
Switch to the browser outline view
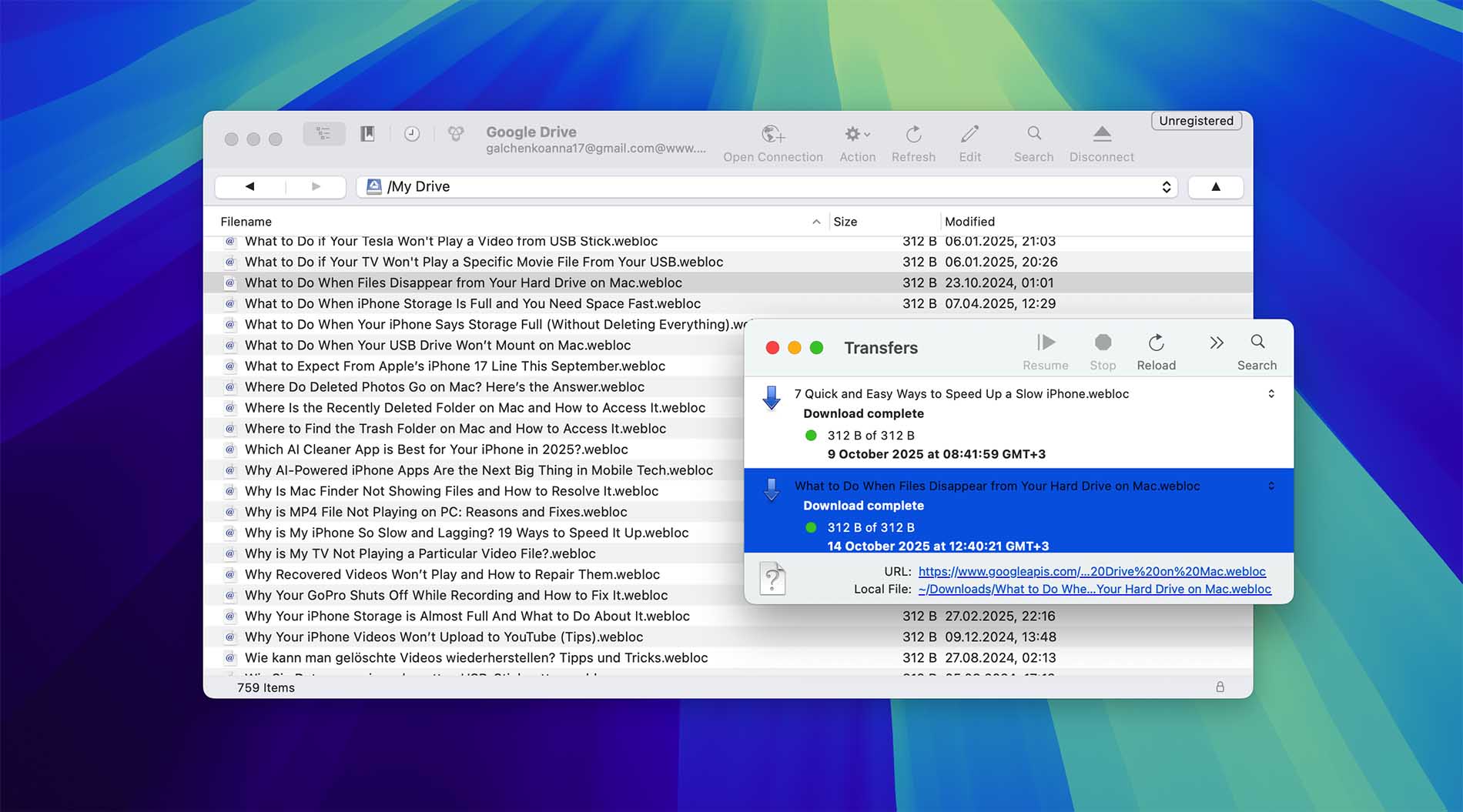point(323,134)
